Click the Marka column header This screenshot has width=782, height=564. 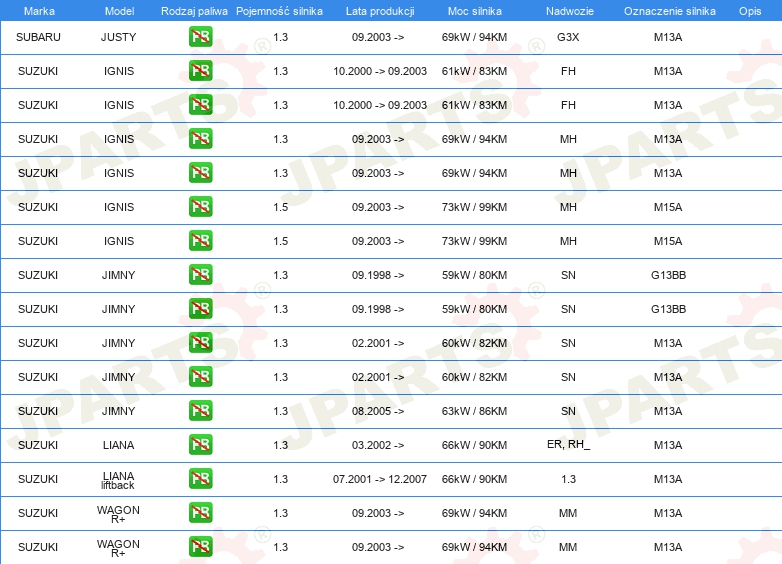[x=39, y=11]
